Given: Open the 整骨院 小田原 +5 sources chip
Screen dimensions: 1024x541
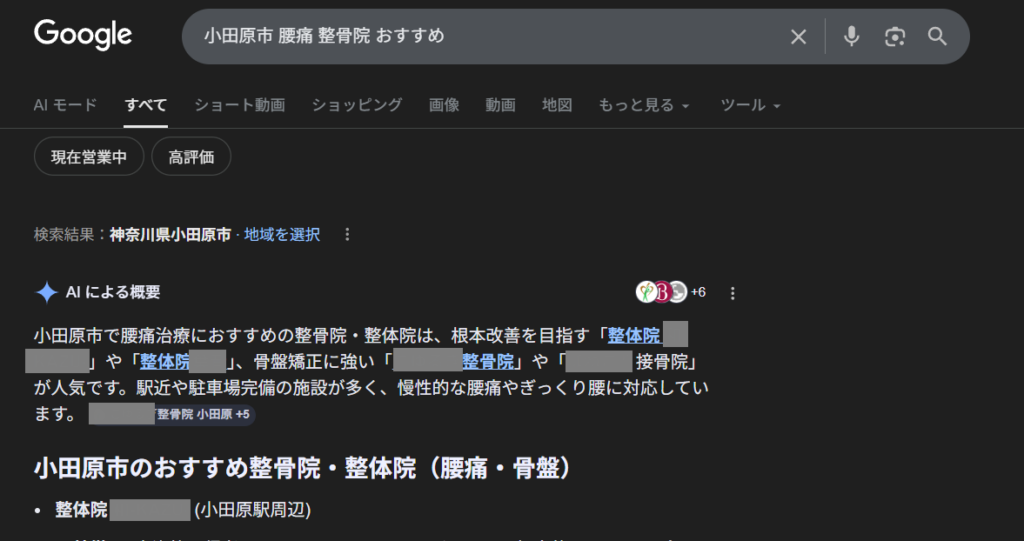Looking at the screenshot, I should click(172, 414).
